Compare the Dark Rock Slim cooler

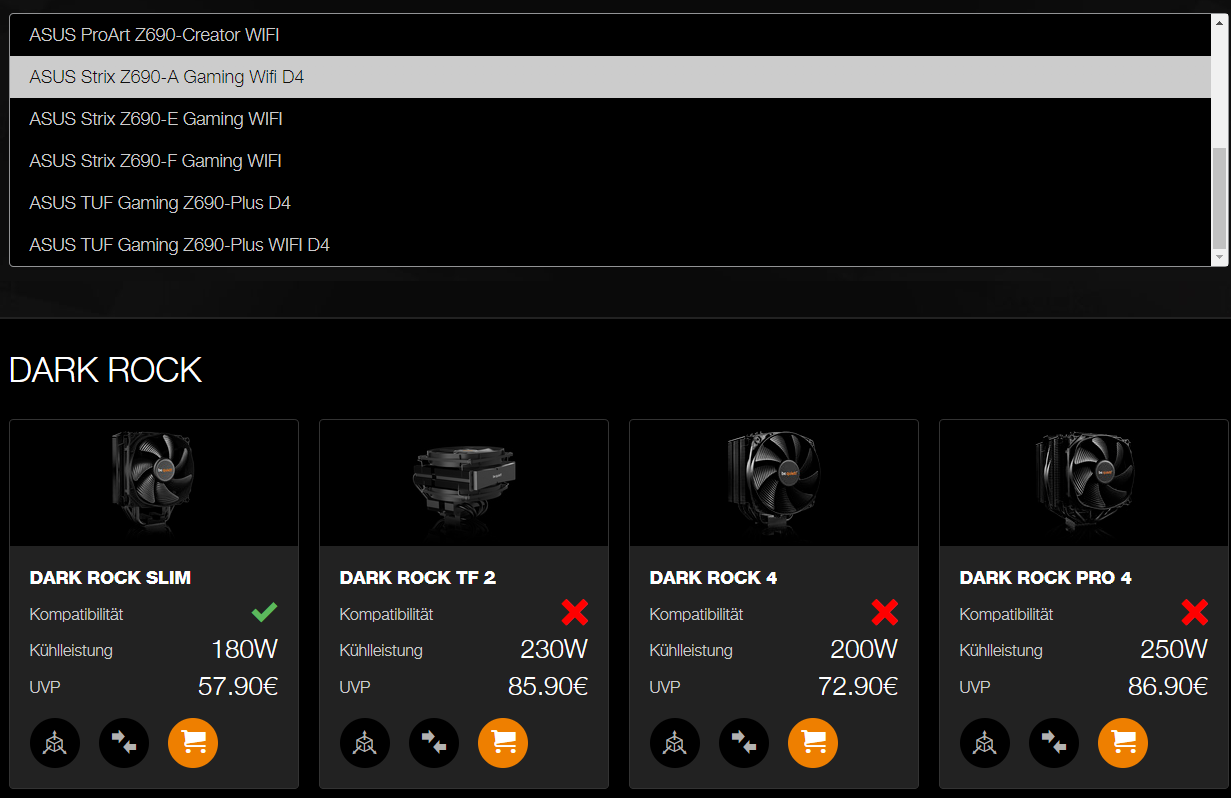point(124,743)
